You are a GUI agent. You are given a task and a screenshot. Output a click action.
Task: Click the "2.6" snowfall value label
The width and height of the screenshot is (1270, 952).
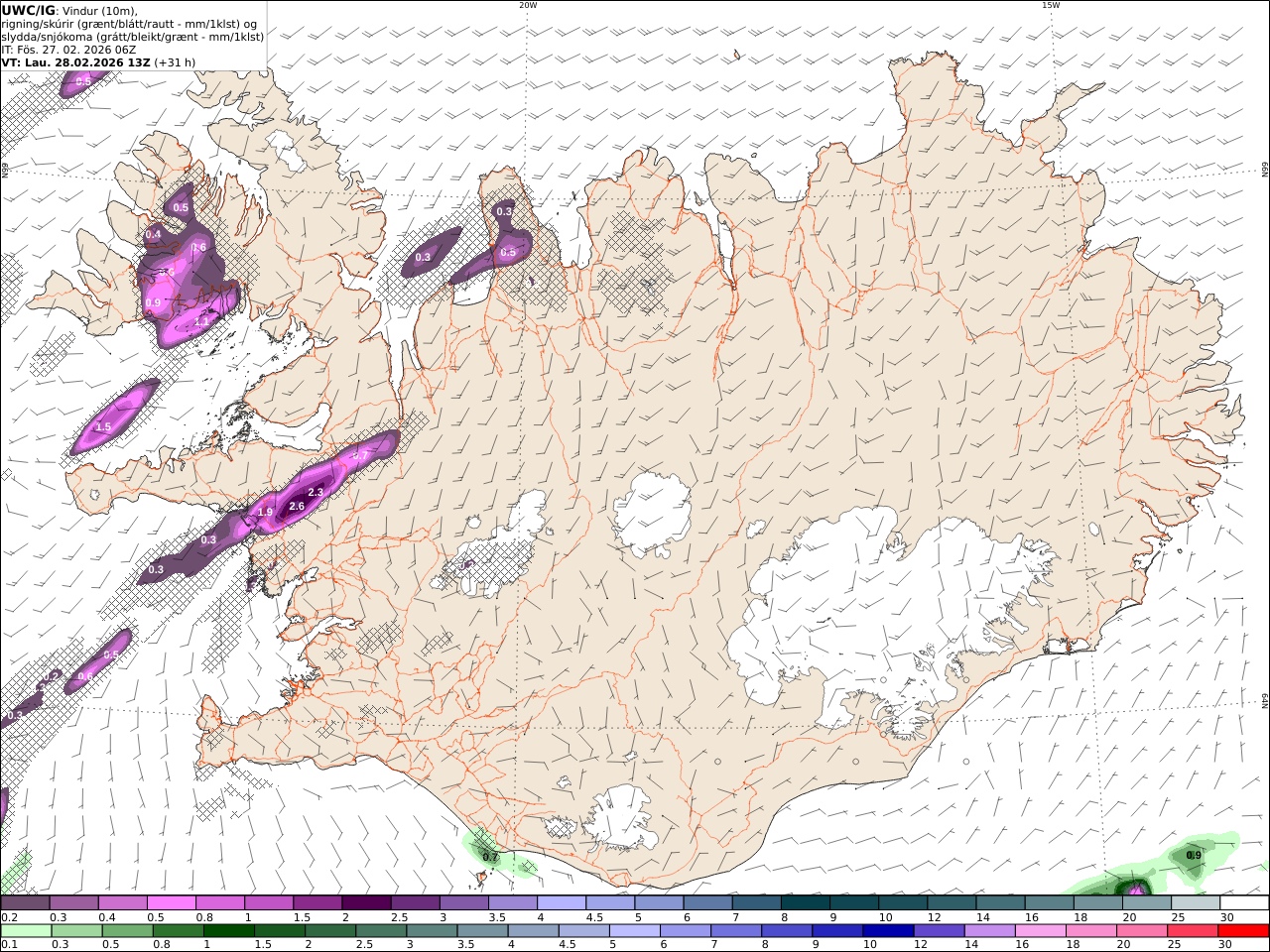click(296, 507)
